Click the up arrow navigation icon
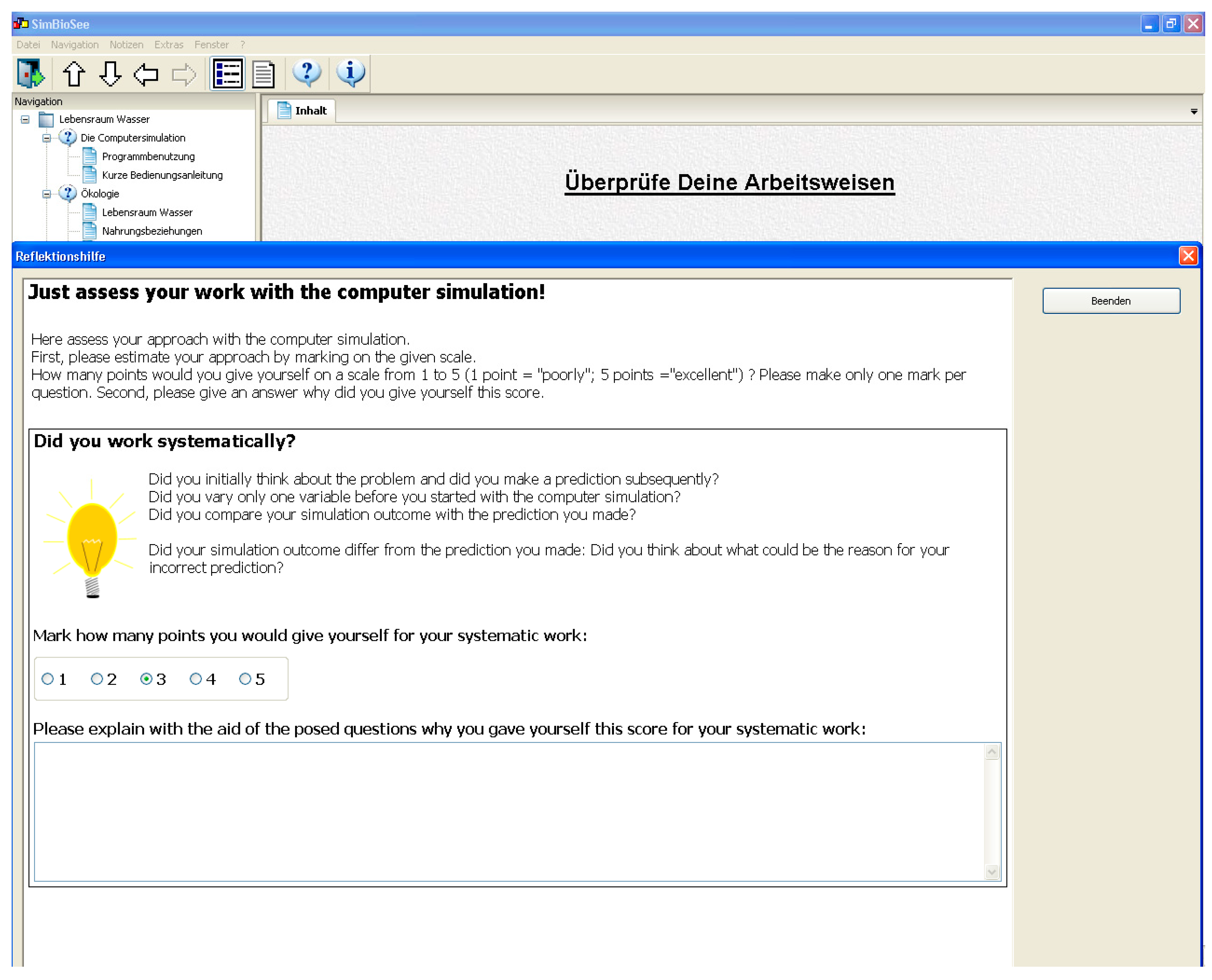Image resolution: width=1212 pixels, height=980 pixels. click(x=74, y=74)
